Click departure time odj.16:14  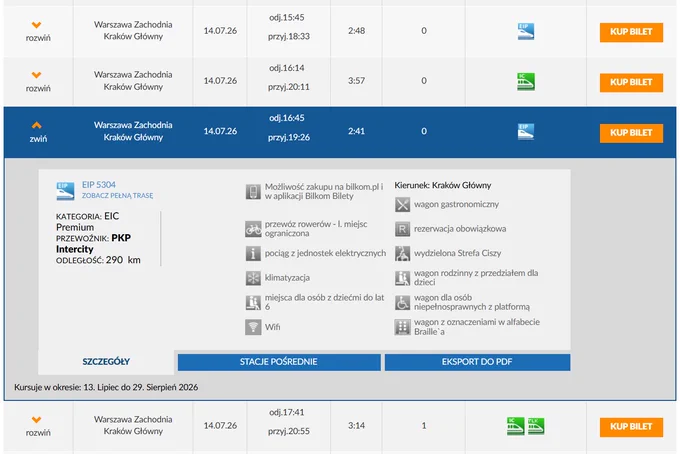tap(287, 68)
